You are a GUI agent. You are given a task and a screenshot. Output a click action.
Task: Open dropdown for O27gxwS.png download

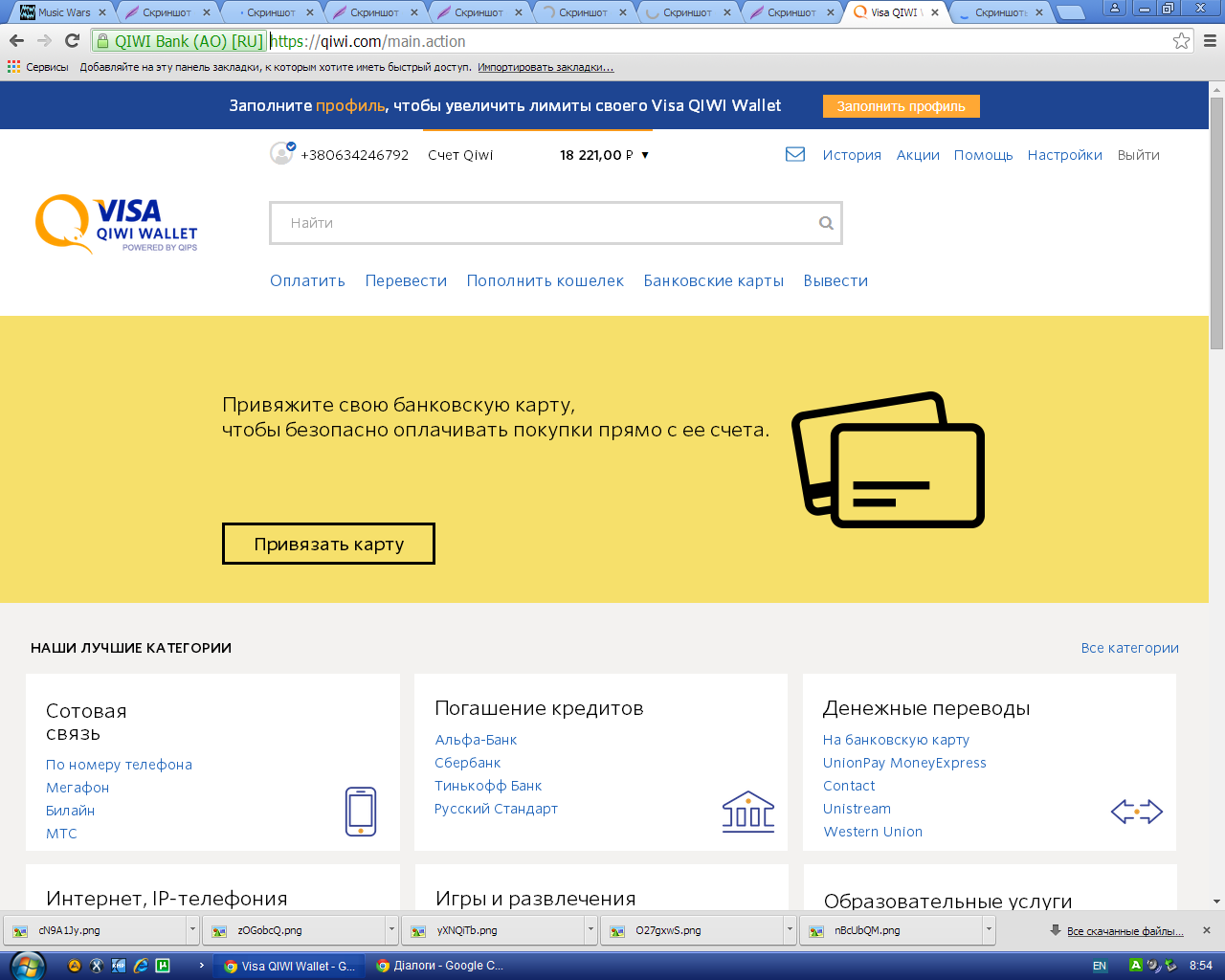(790, 929)
